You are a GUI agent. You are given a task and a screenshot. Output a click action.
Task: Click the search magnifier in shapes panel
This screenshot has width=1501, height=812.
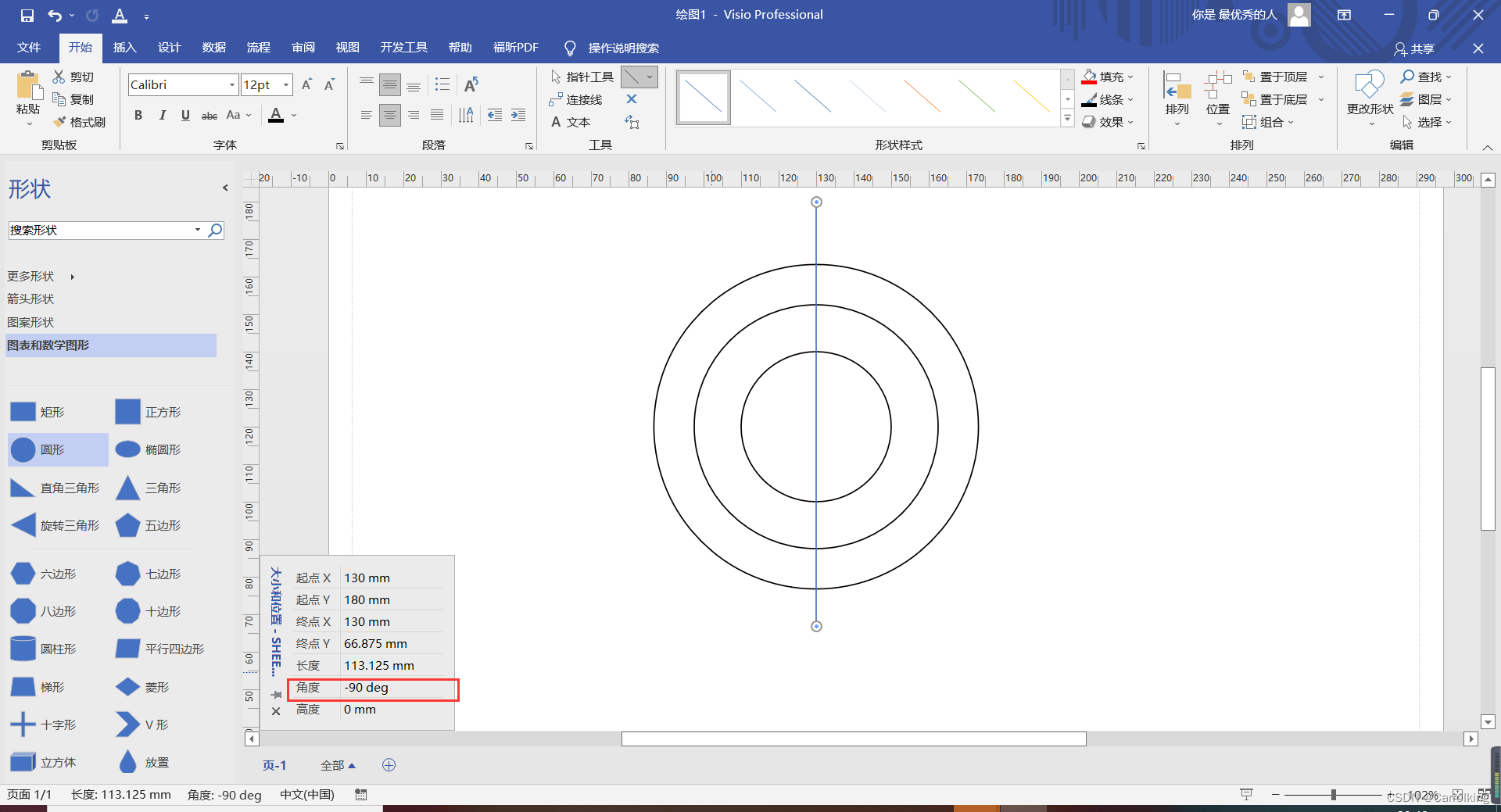click(215, 230)
